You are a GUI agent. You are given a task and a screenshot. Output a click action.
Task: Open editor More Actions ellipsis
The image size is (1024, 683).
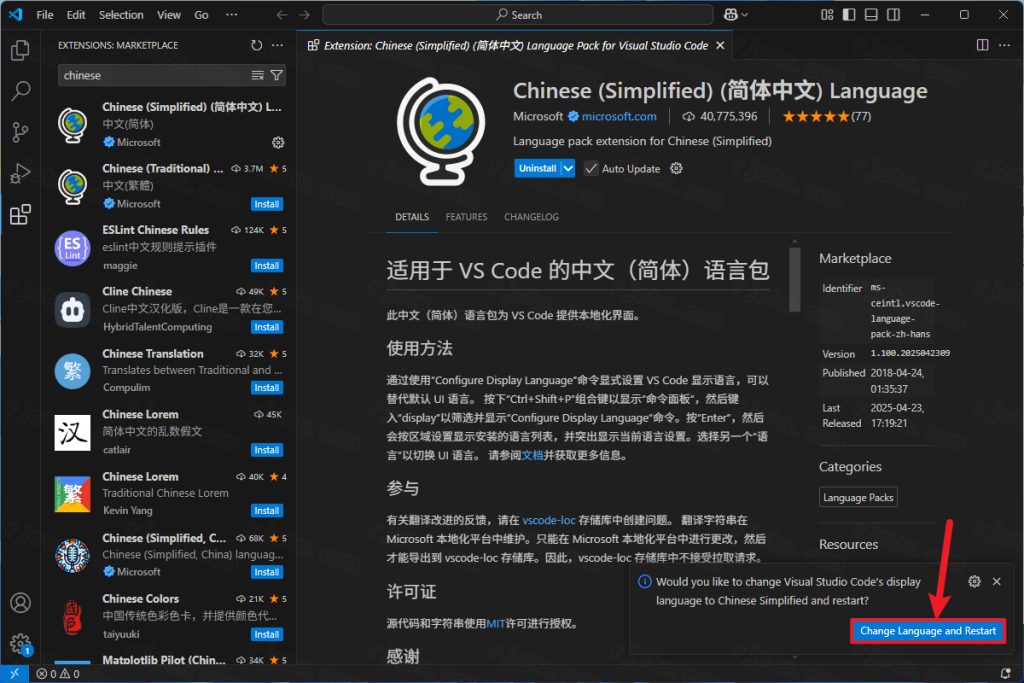click(x=1004, y=45)
